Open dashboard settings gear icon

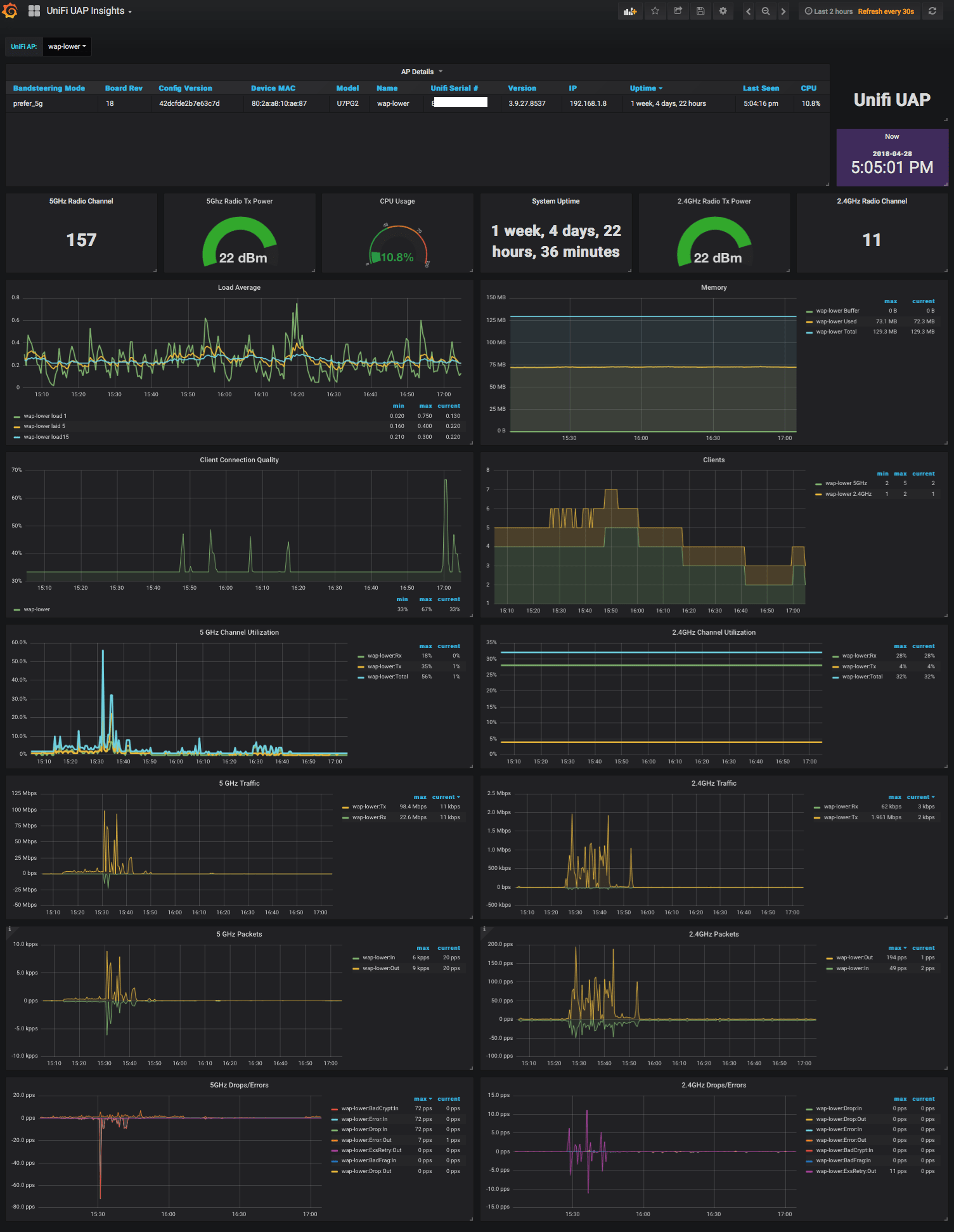723,11
